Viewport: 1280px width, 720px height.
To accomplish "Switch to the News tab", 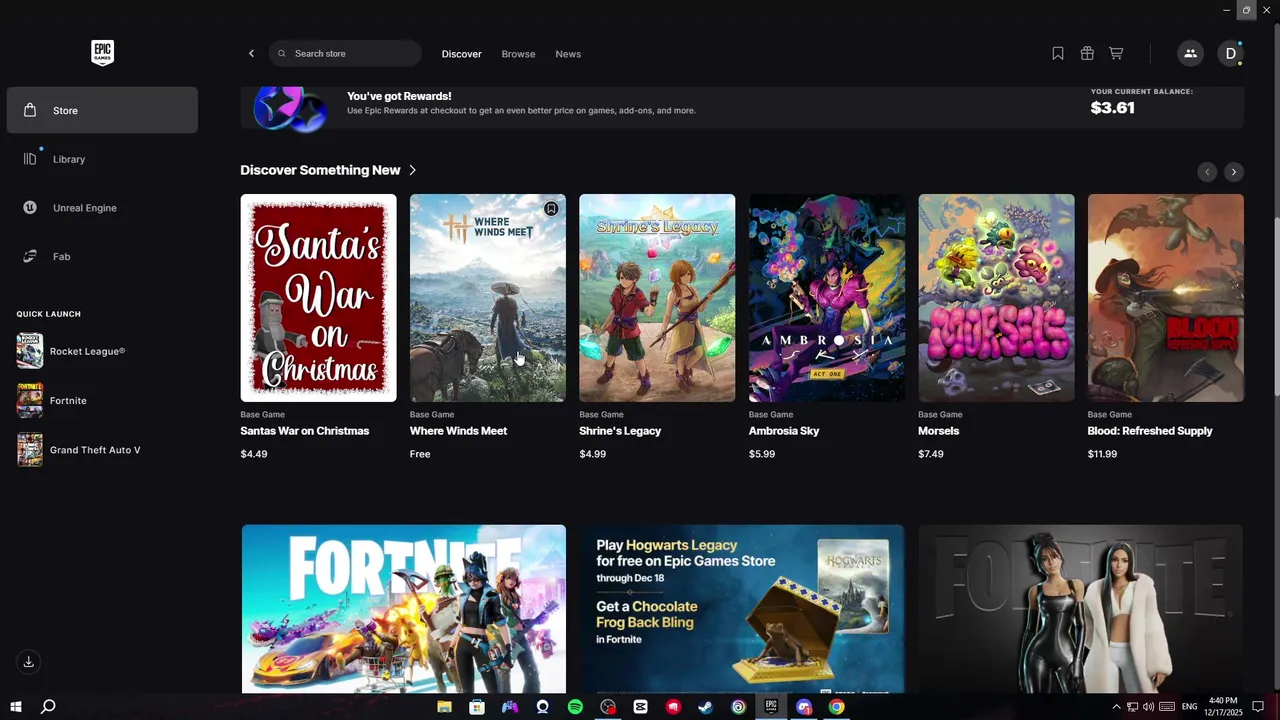I will pyautogui.click(x=568, y=54).
